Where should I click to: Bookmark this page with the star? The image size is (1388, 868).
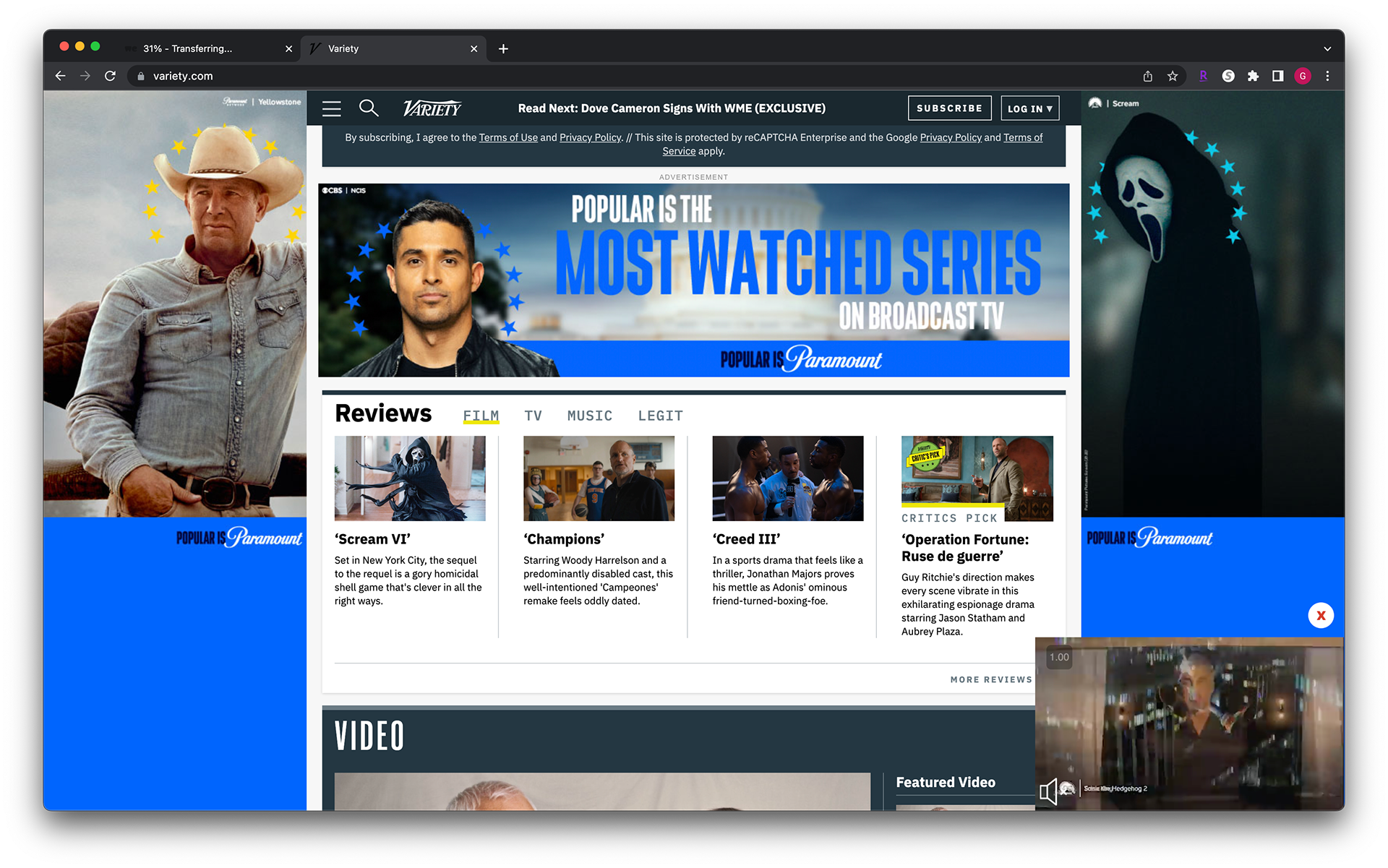point(1173,76)
